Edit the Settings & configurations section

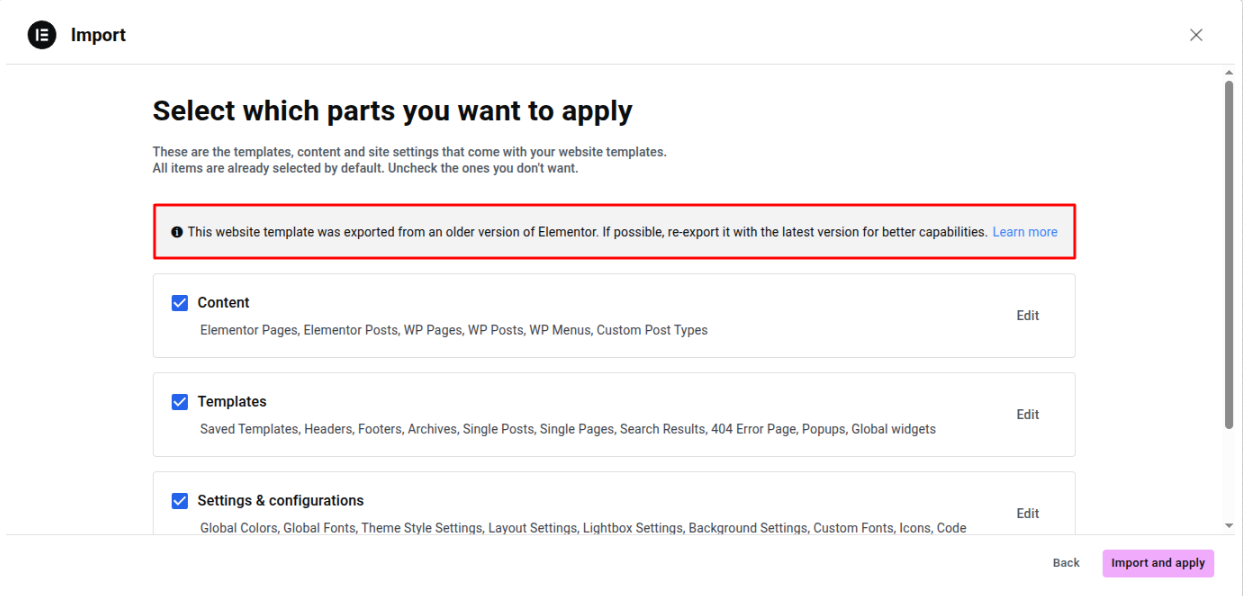[x=1028, y=513]
